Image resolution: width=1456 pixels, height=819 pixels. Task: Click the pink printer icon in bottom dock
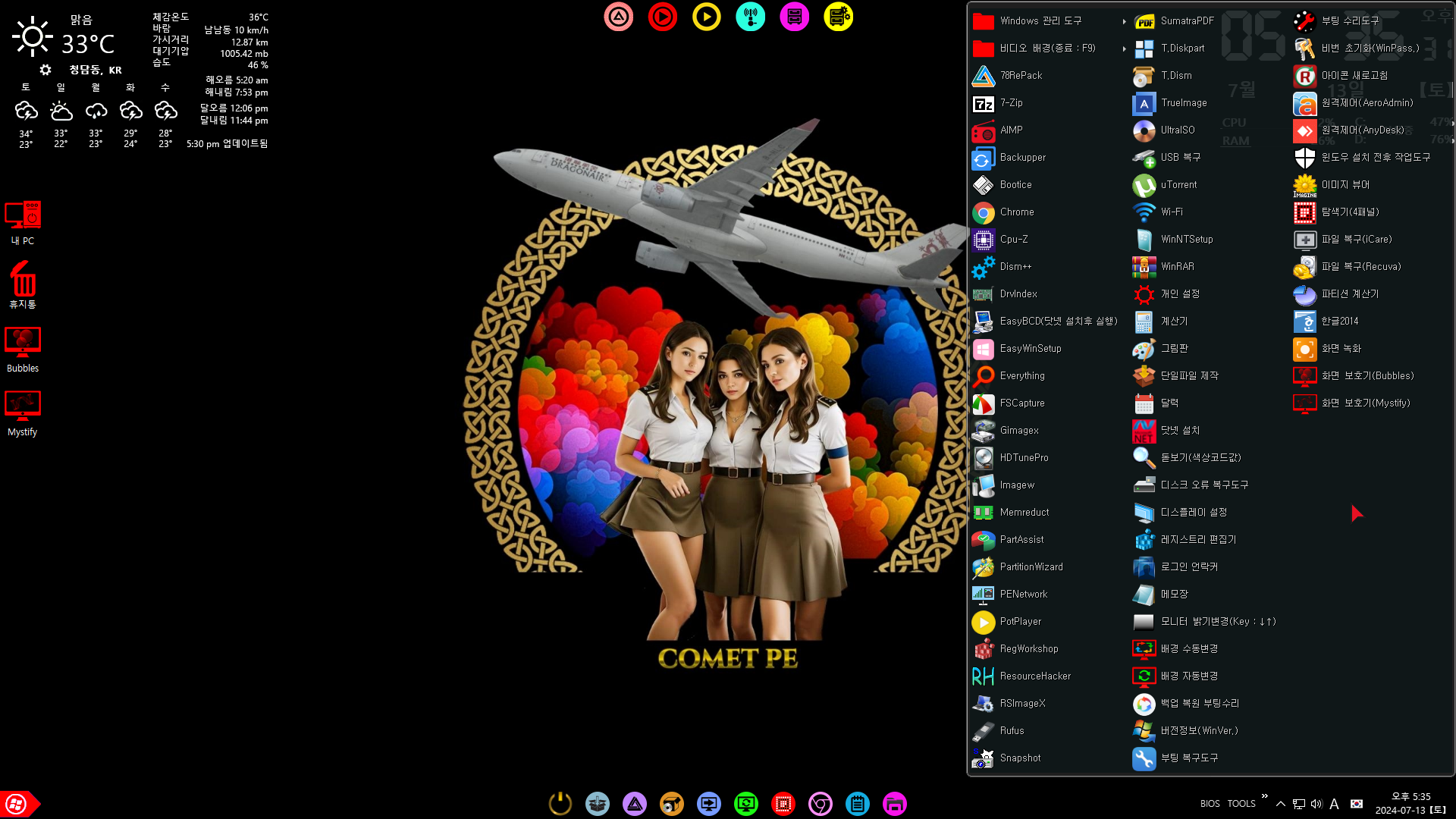tap(895, 803)
